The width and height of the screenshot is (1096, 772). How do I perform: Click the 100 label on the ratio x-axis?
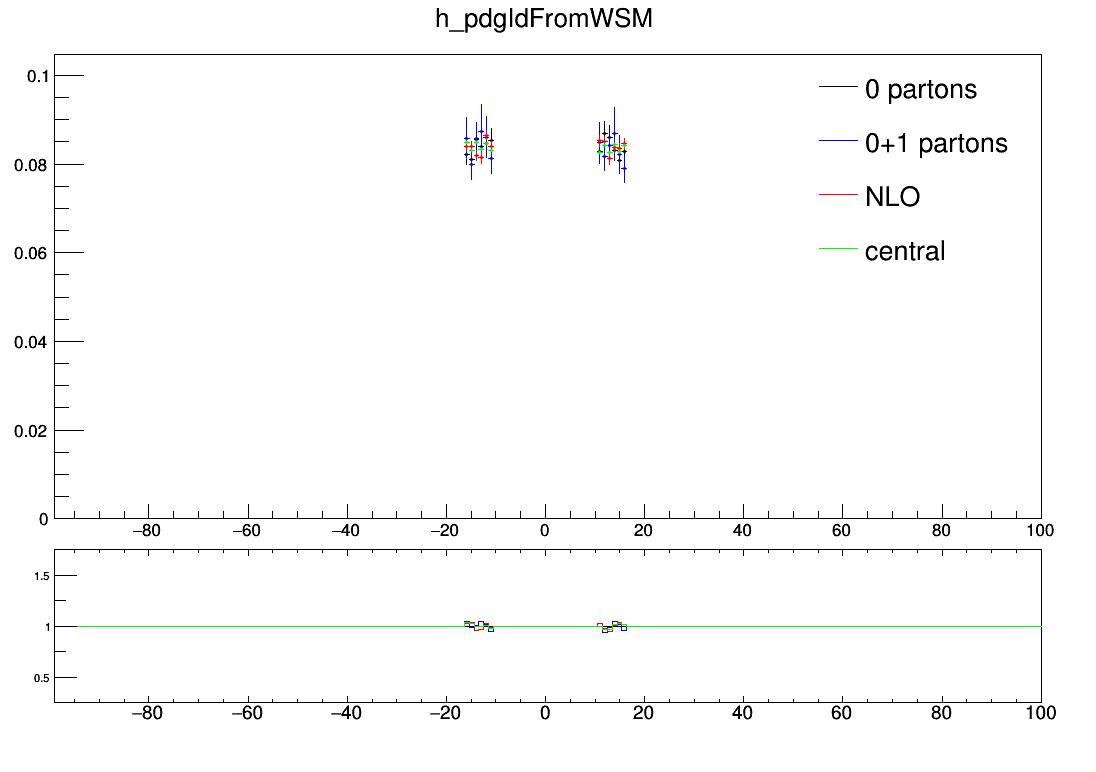tap(1041, 713)
